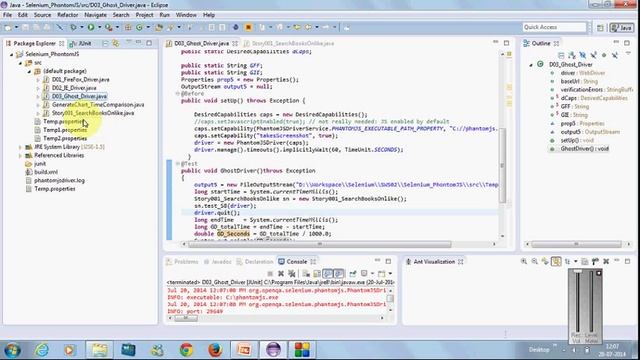This screenshot has width=640, height=360.
Task: Collapse the default package node
Action: [29, 71]
